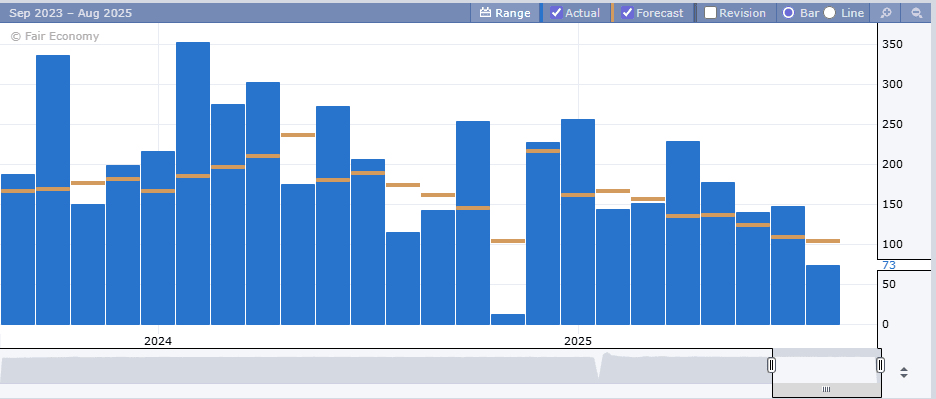The image size is (936, 399).
Task: Click the 2025 x-axis label
Action: point(578,341)
